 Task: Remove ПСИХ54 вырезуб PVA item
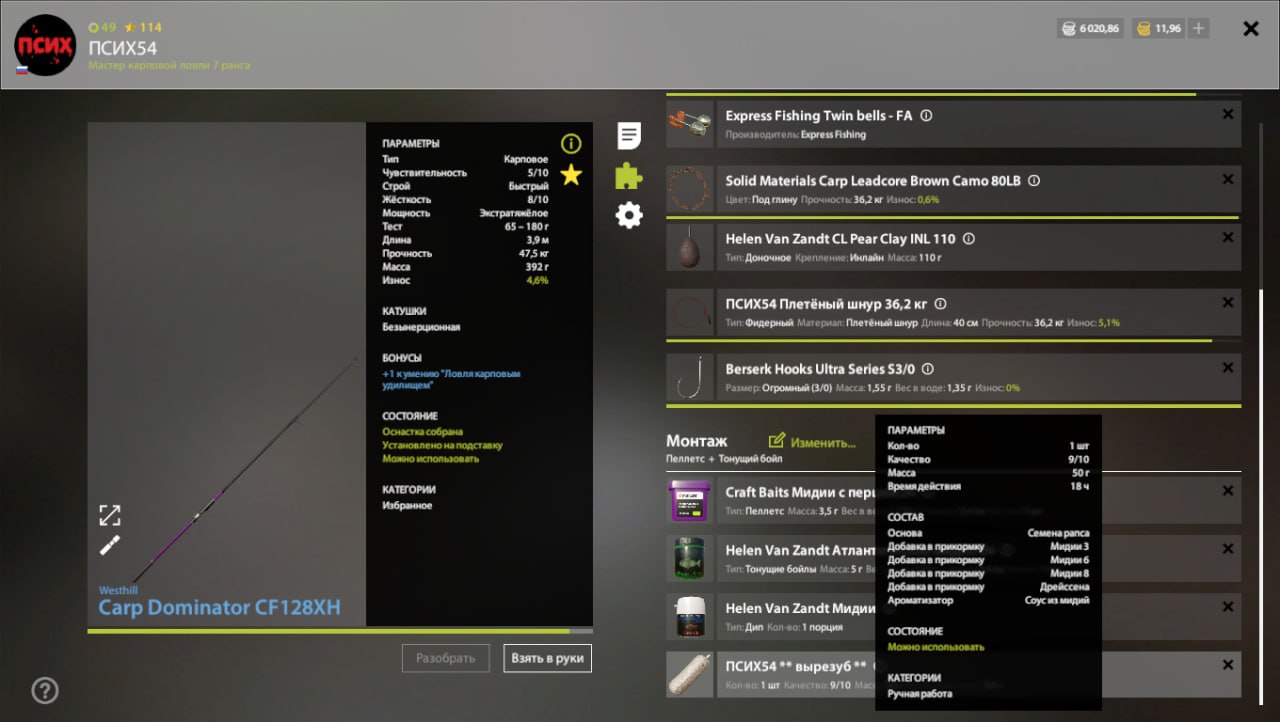[1228, 665]
